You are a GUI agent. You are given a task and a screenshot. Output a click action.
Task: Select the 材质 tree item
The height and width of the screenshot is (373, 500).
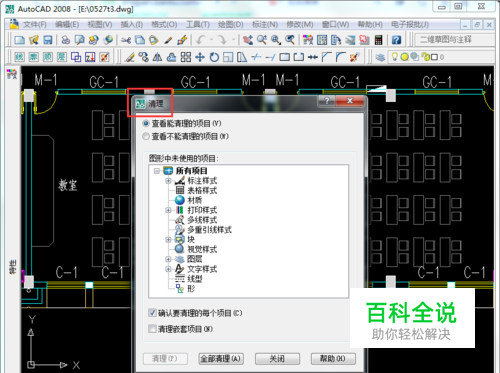(x=195, y=200)
